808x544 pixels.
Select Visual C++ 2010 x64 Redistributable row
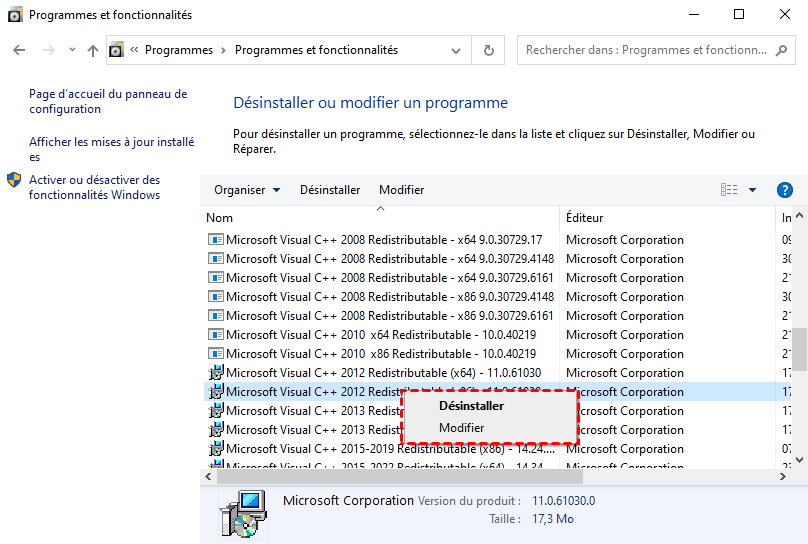coord(498,335)
